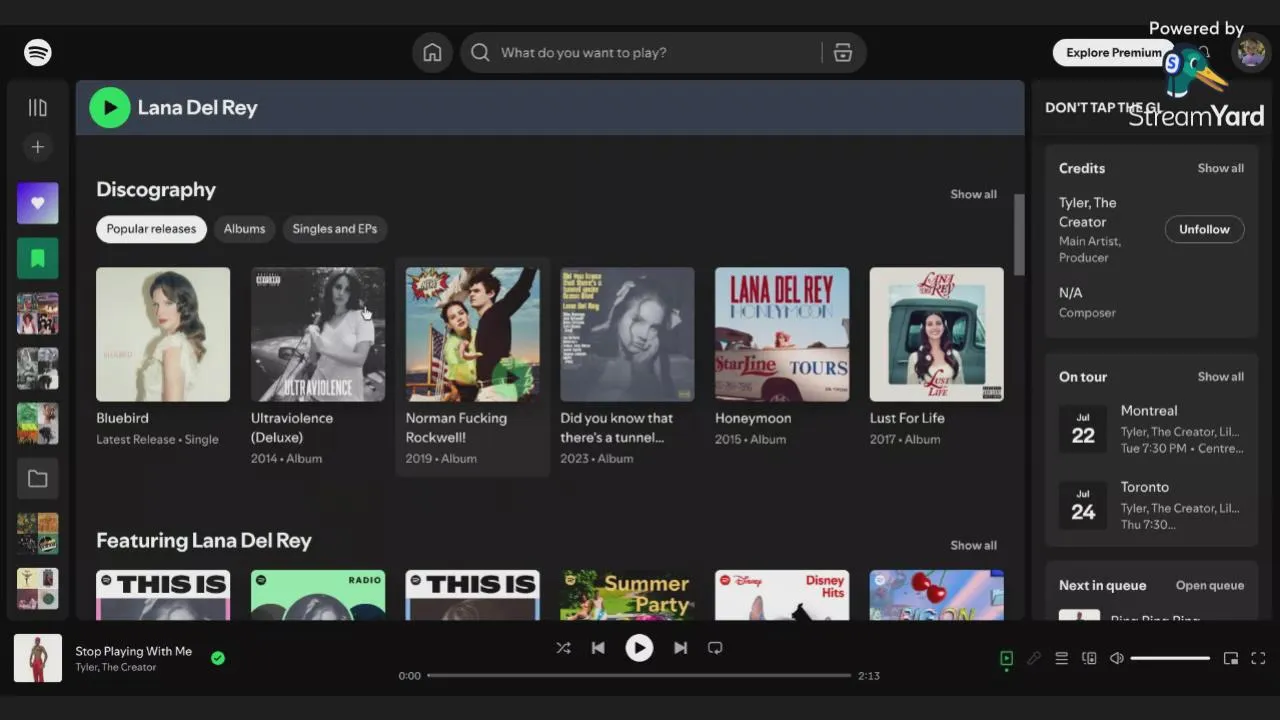
Task: Skip to next track
Action: [680, 648]
